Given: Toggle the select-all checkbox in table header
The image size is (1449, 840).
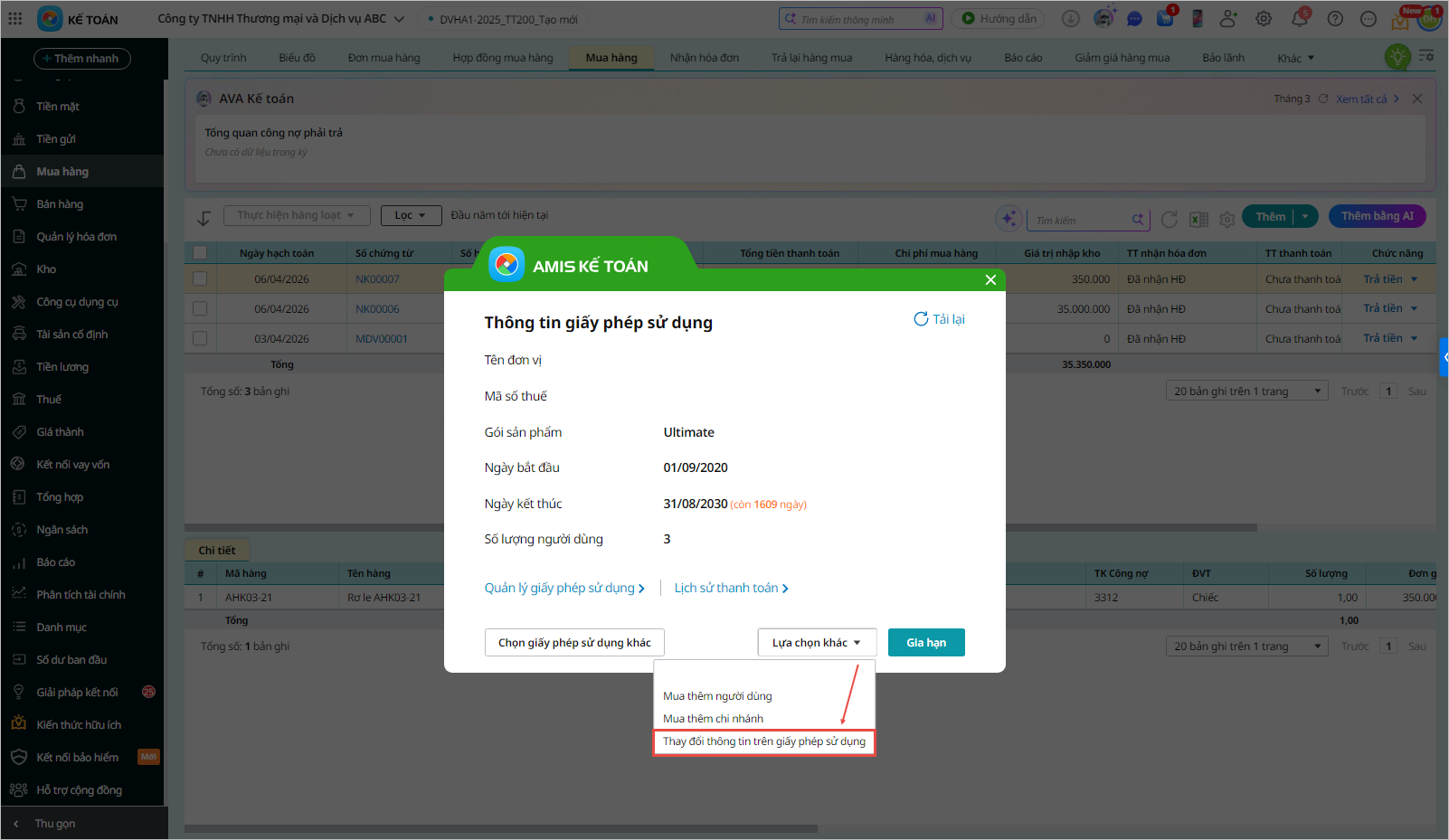Looking at the screenshot, I should [200, 253].
